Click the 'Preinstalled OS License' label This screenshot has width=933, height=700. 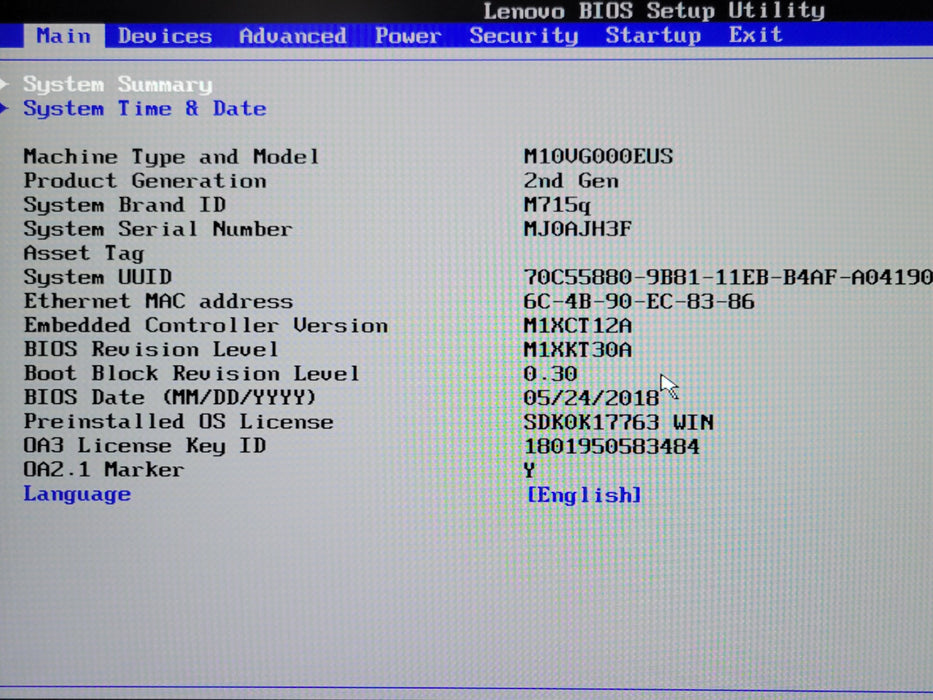(x=179, y=422)
